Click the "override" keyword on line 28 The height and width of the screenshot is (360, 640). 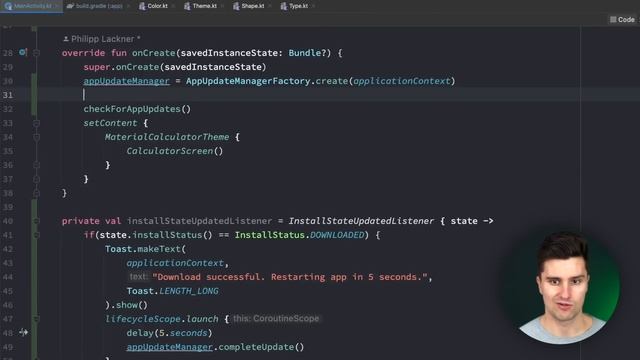point(83,53)
